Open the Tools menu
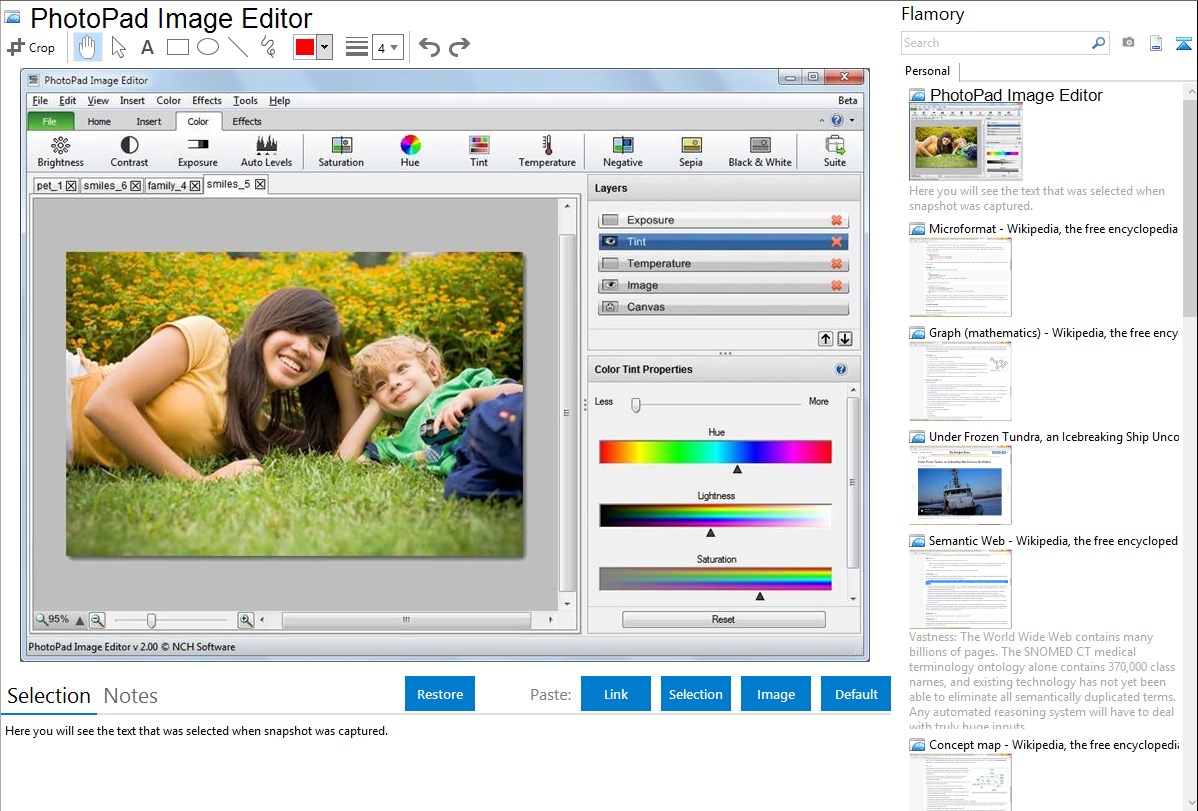The width and height of the screenshot is (1198, 811). [245, 100]
